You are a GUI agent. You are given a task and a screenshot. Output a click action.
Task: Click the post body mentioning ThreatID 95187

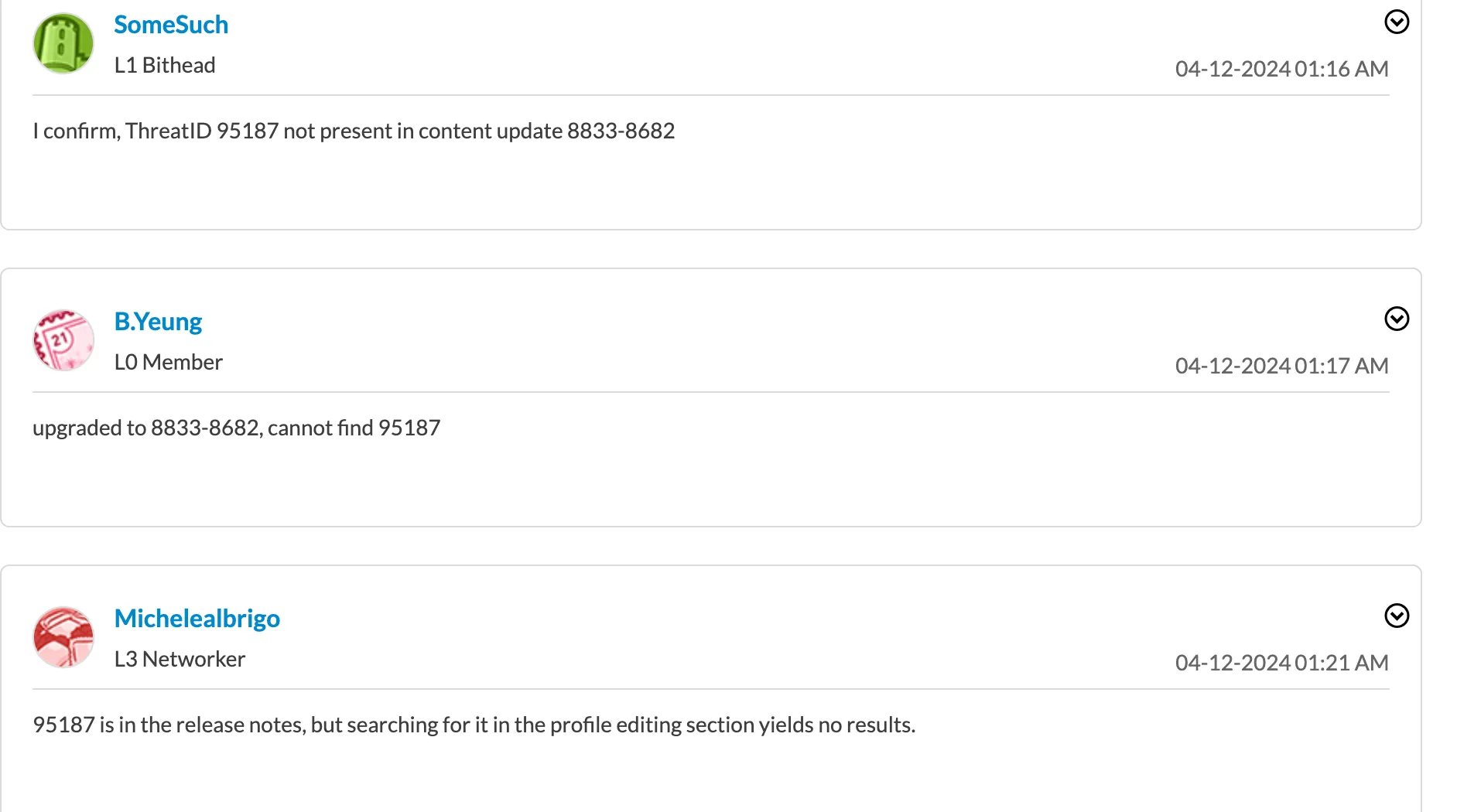point(354,131)
